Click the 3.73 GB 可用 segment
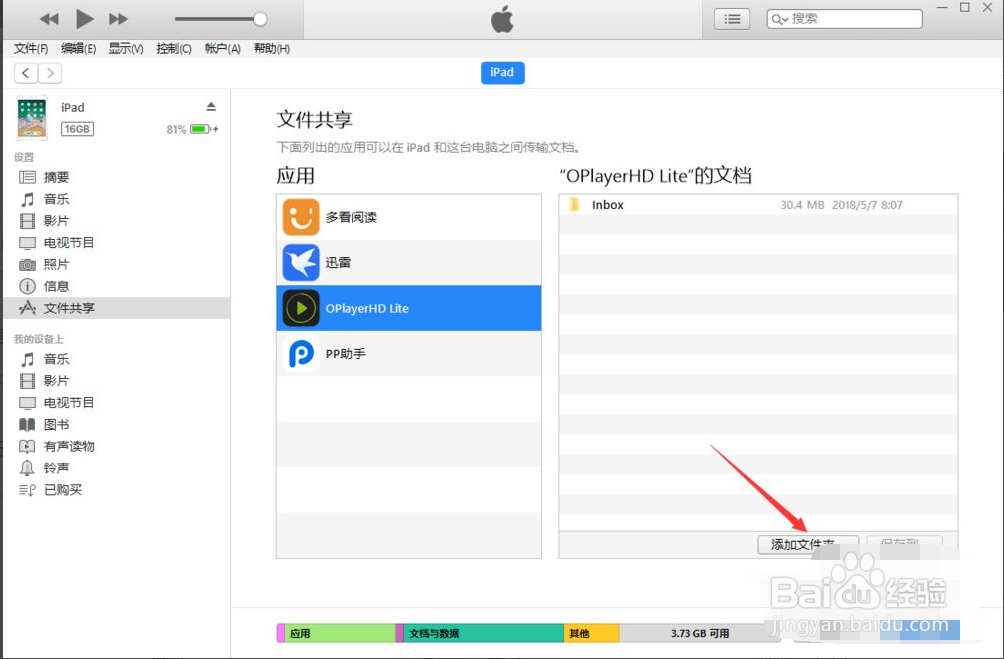The image size is (1004, 659). pos(700,633)
